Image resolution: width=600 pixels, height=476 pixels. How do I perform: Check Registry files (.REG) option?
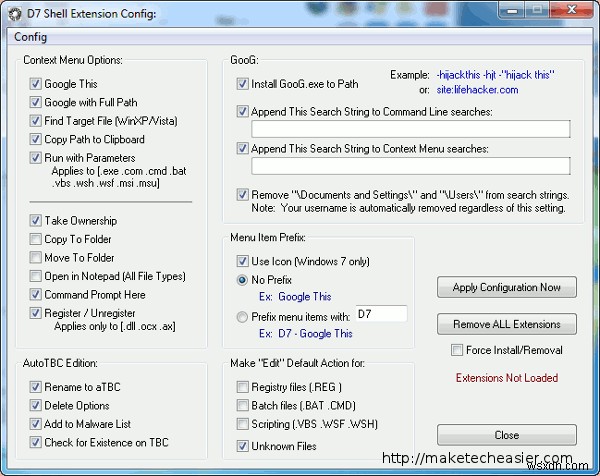point(243,386)
